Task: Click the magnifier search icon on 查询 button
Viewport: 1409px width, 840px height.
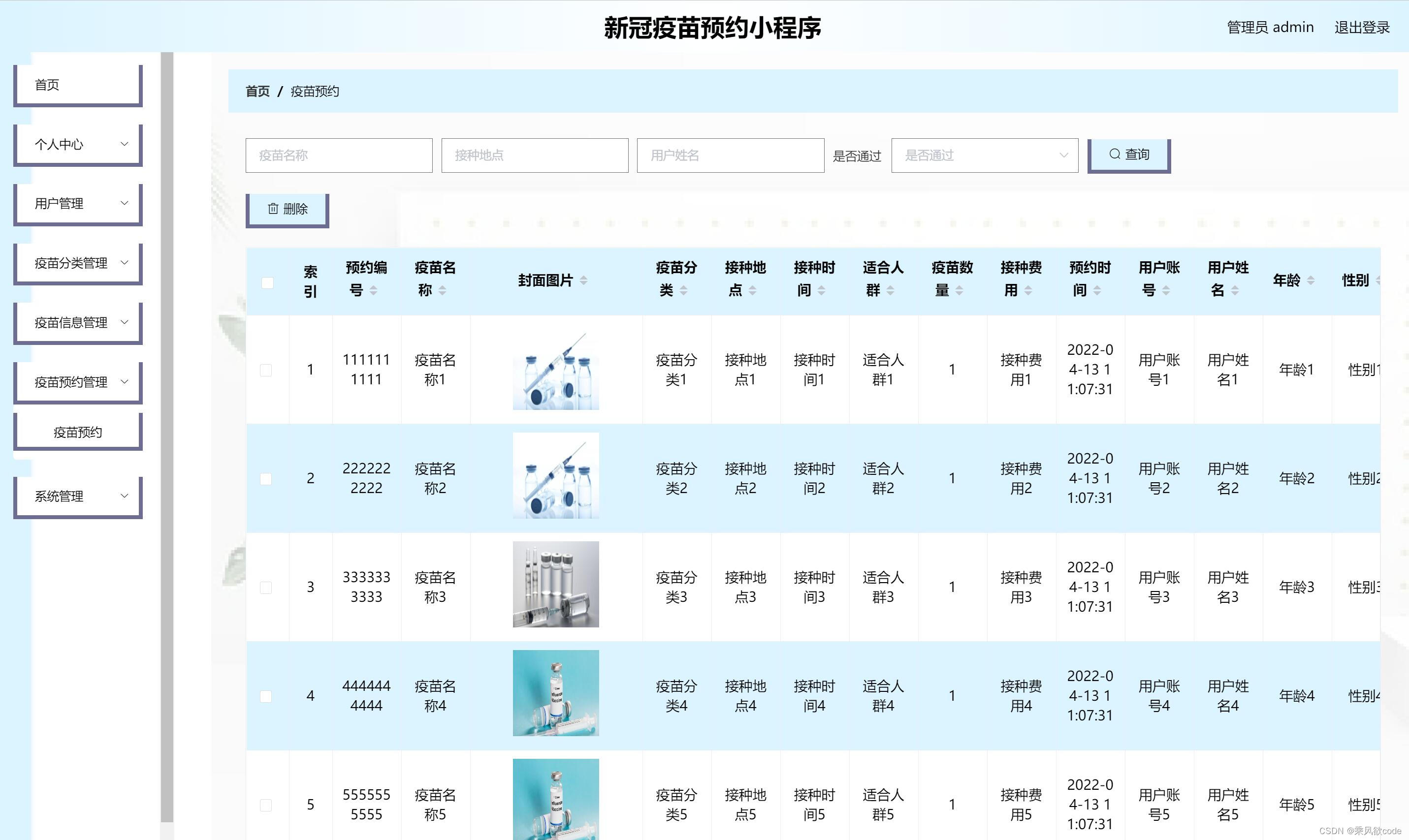Action: 1114,154
